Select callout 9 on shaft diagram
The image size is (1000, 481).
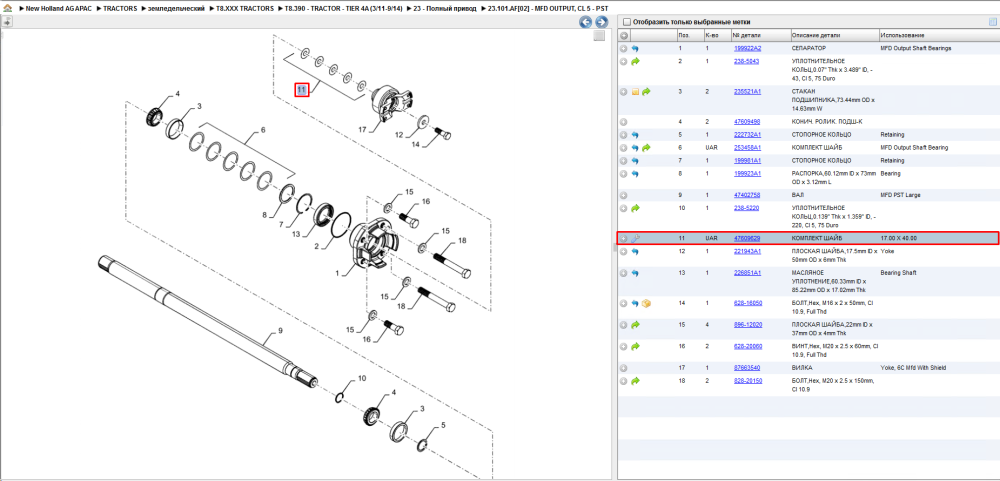pos(279,330)
